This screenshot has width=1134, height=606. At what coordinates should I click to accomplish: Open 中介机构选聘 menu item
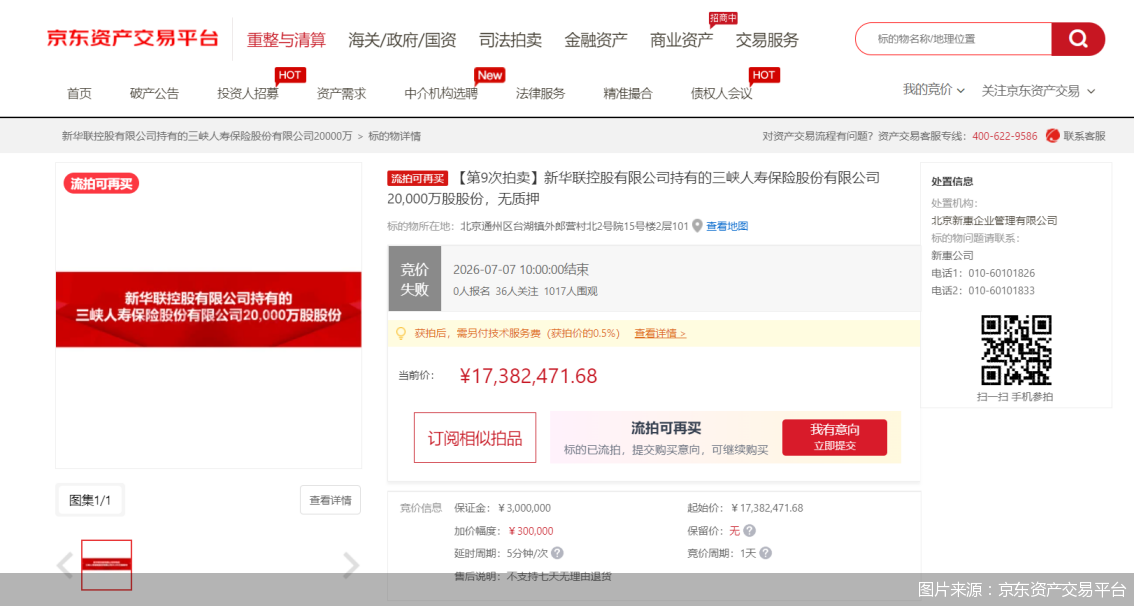tap(441, 93)
